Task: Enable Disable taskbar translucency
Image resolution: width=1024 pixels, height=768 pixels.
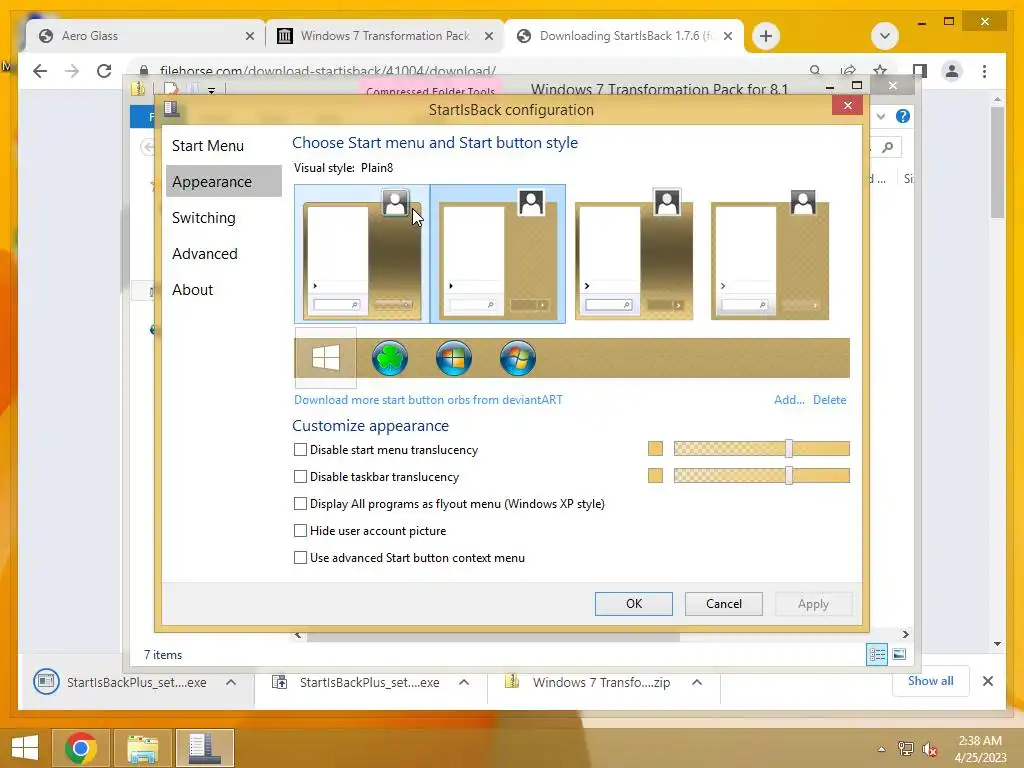Action: tap(300, 477)
